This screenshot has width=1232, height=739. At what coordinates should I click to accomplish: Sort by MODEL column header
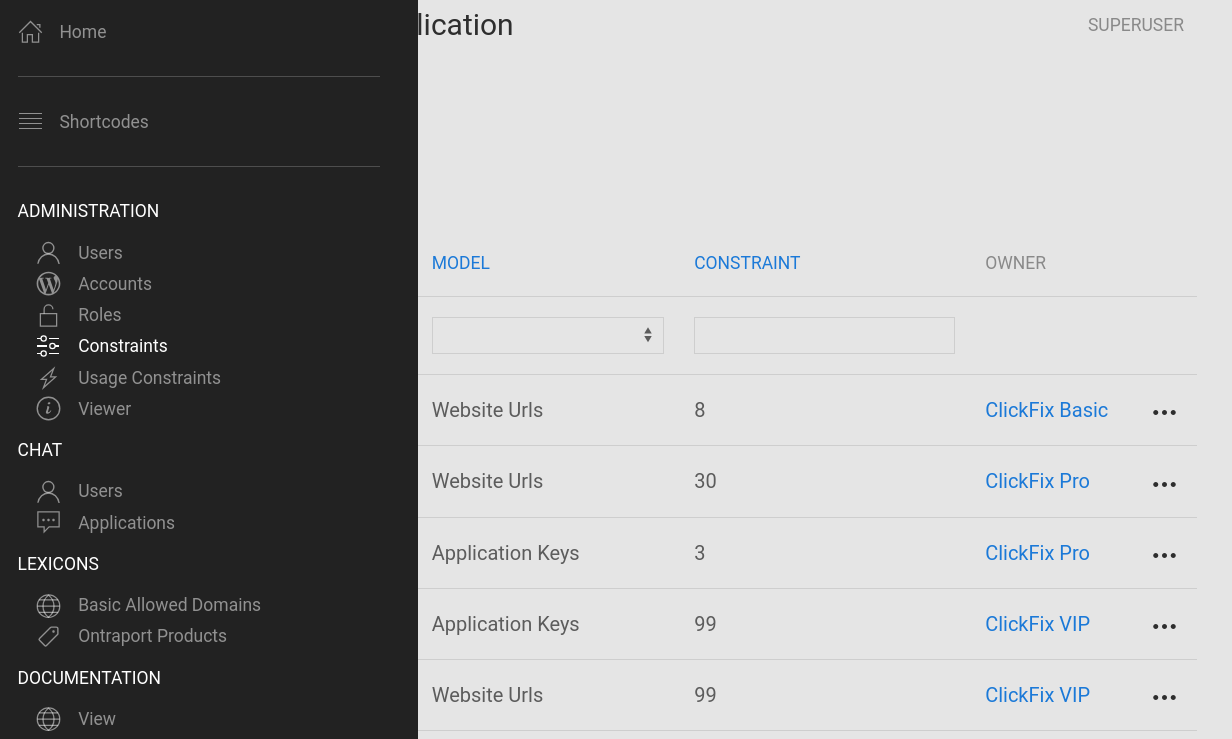(x=461, y=263)
